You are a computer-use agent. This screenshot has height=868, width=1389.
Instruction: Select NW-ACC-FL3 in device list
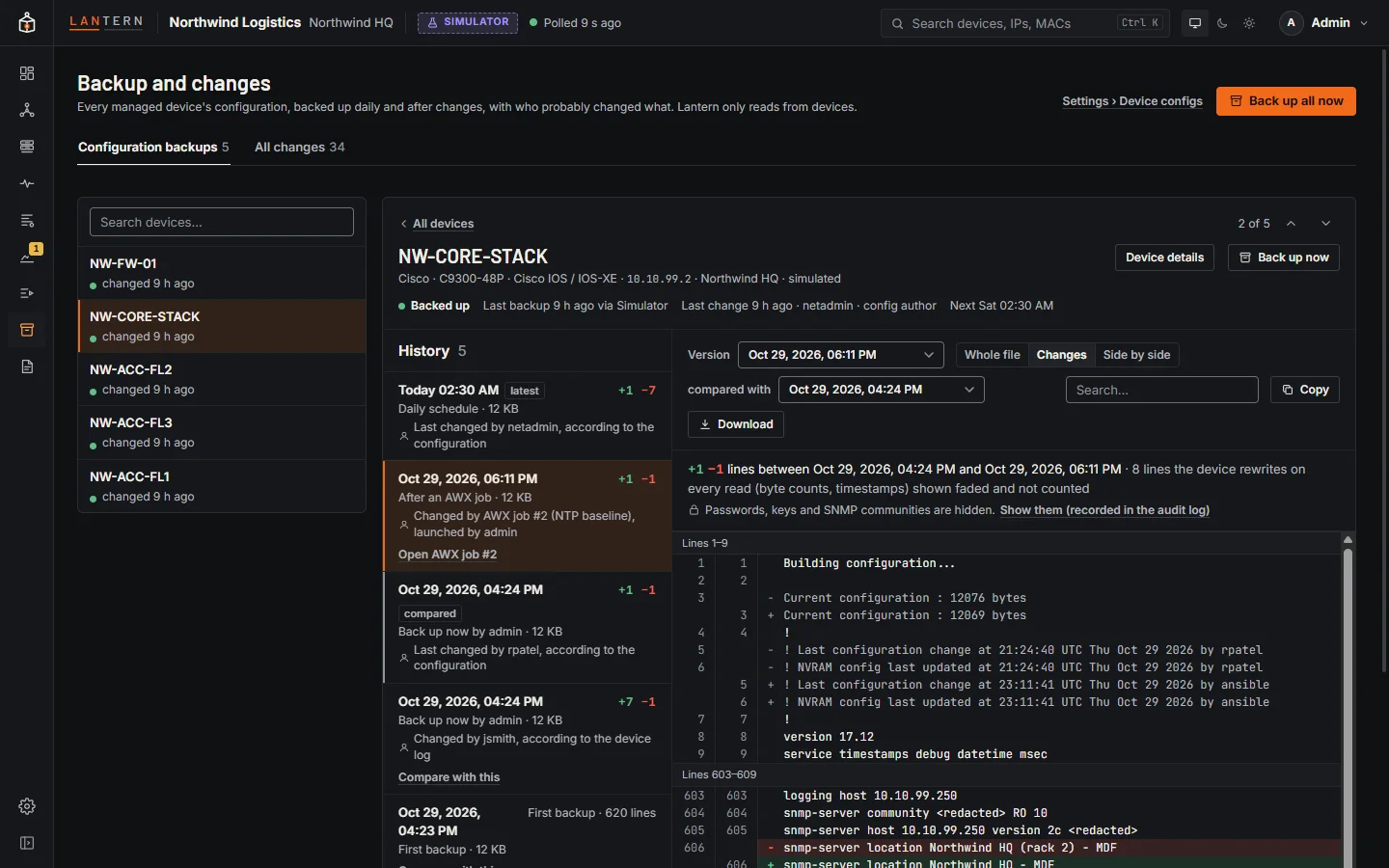point(222,432)
